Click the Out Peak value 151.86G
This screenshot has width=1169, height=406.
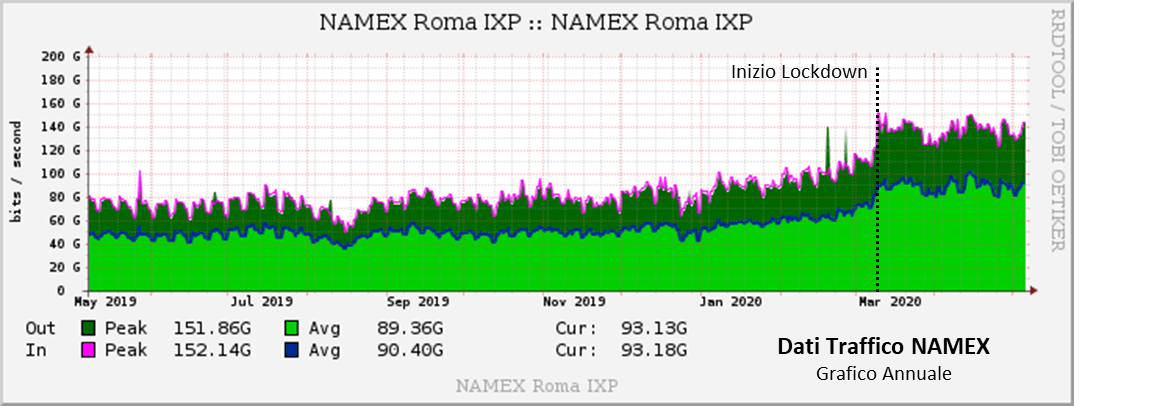pos(212,329)
